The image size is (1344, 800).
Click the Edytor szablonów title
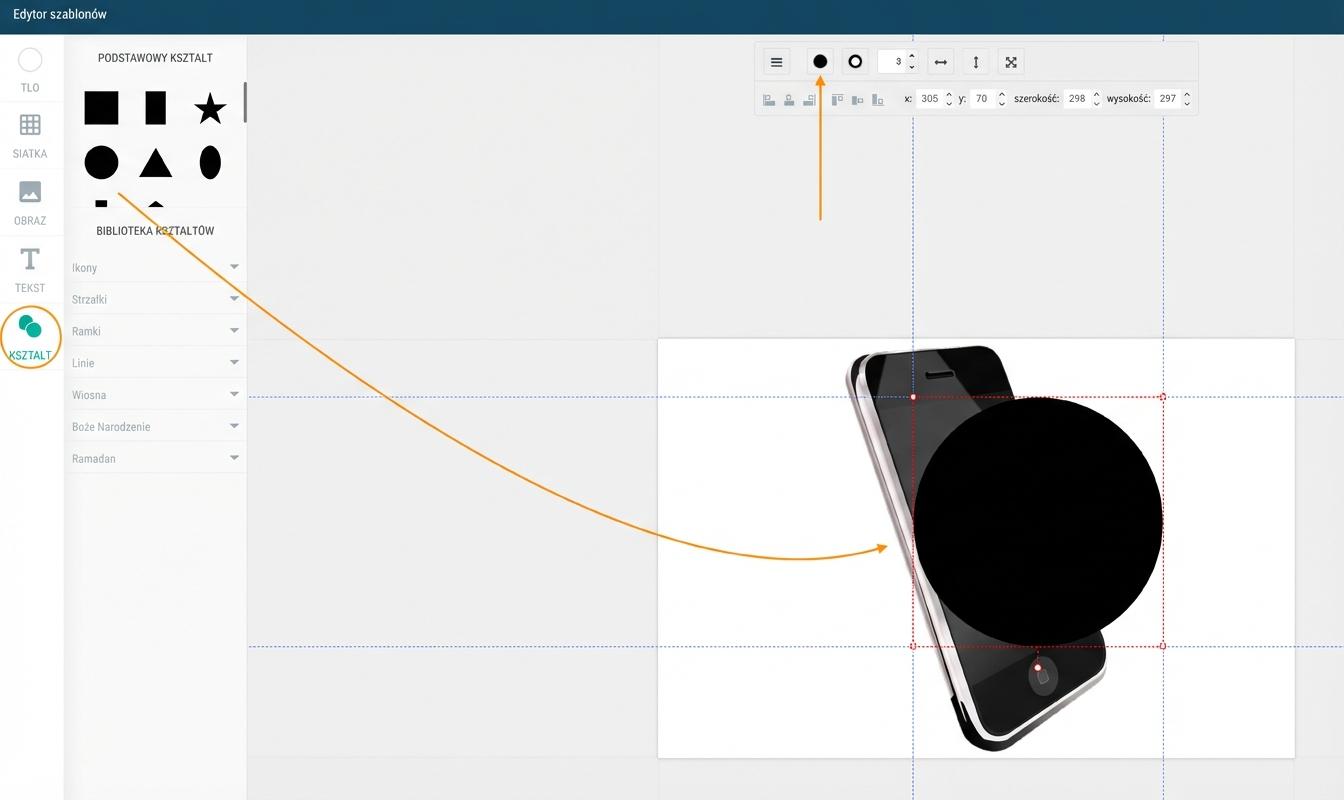point(60,15)
